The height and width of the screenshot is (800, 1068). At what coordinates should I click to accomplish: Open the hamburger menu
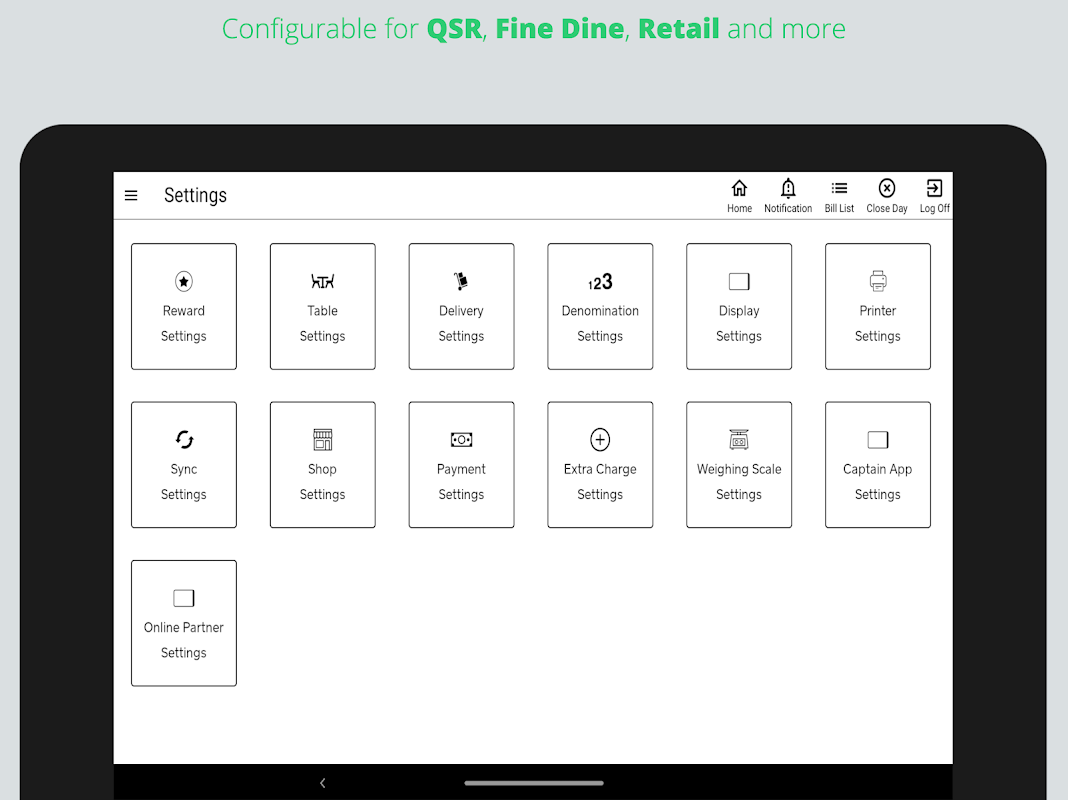(131, 195)
